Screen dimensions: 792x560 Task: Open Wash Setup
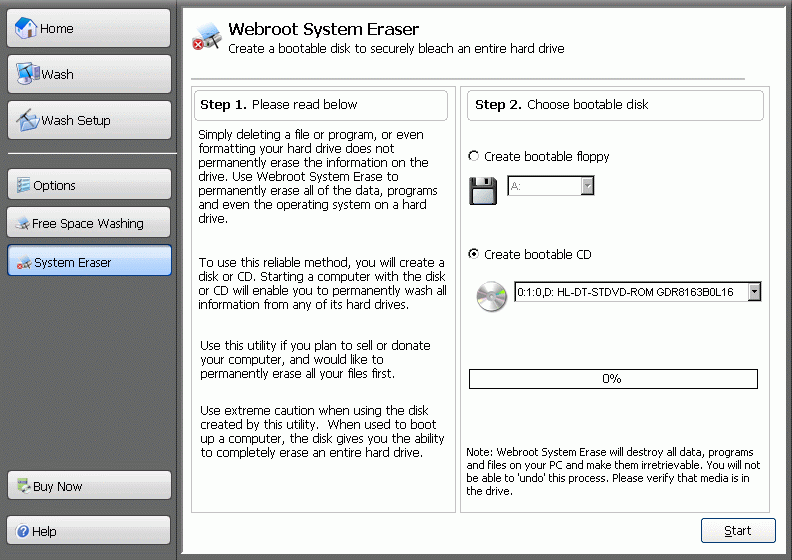(x=89, y=120)
